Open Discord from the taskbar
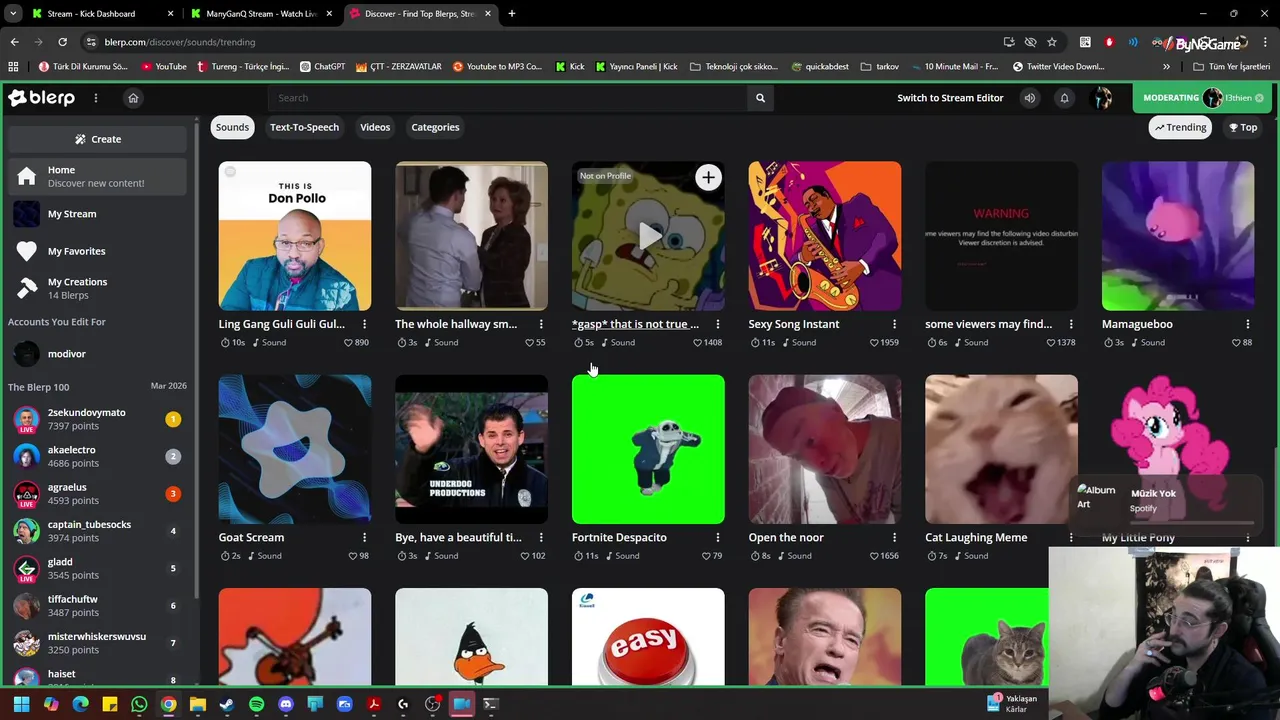The width and height of the screenshot is (1280, 720). [x=286, y=704]
